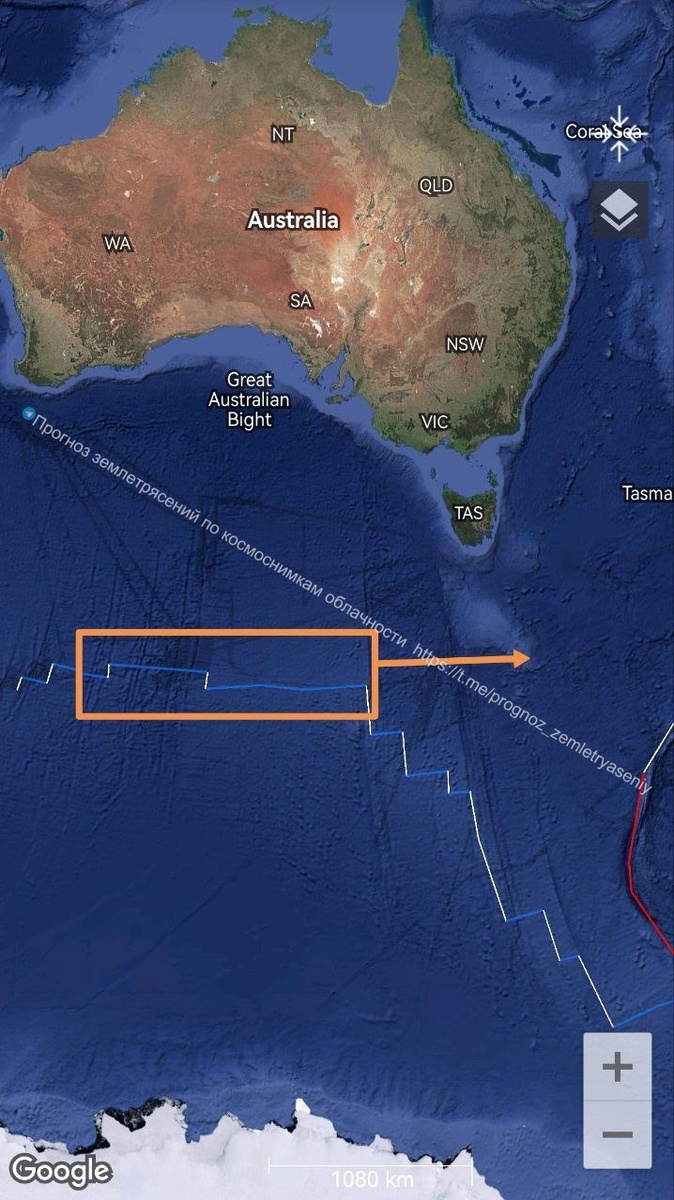The image size is (674, 1200).
Task: Select the Australia country label
Action: (x=293, y=220)
